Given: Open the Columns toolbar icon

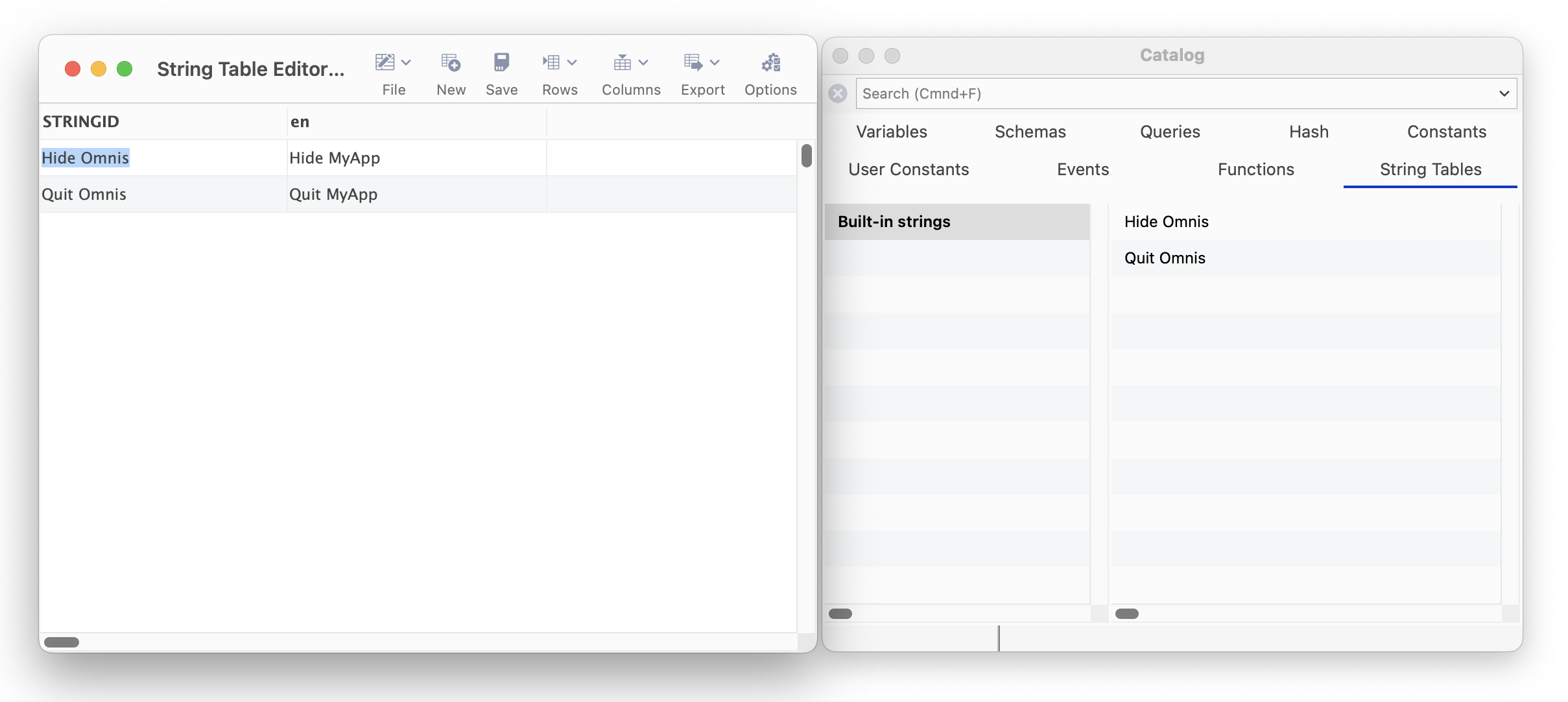Looking at the screenshot, I should click(623, 62).
